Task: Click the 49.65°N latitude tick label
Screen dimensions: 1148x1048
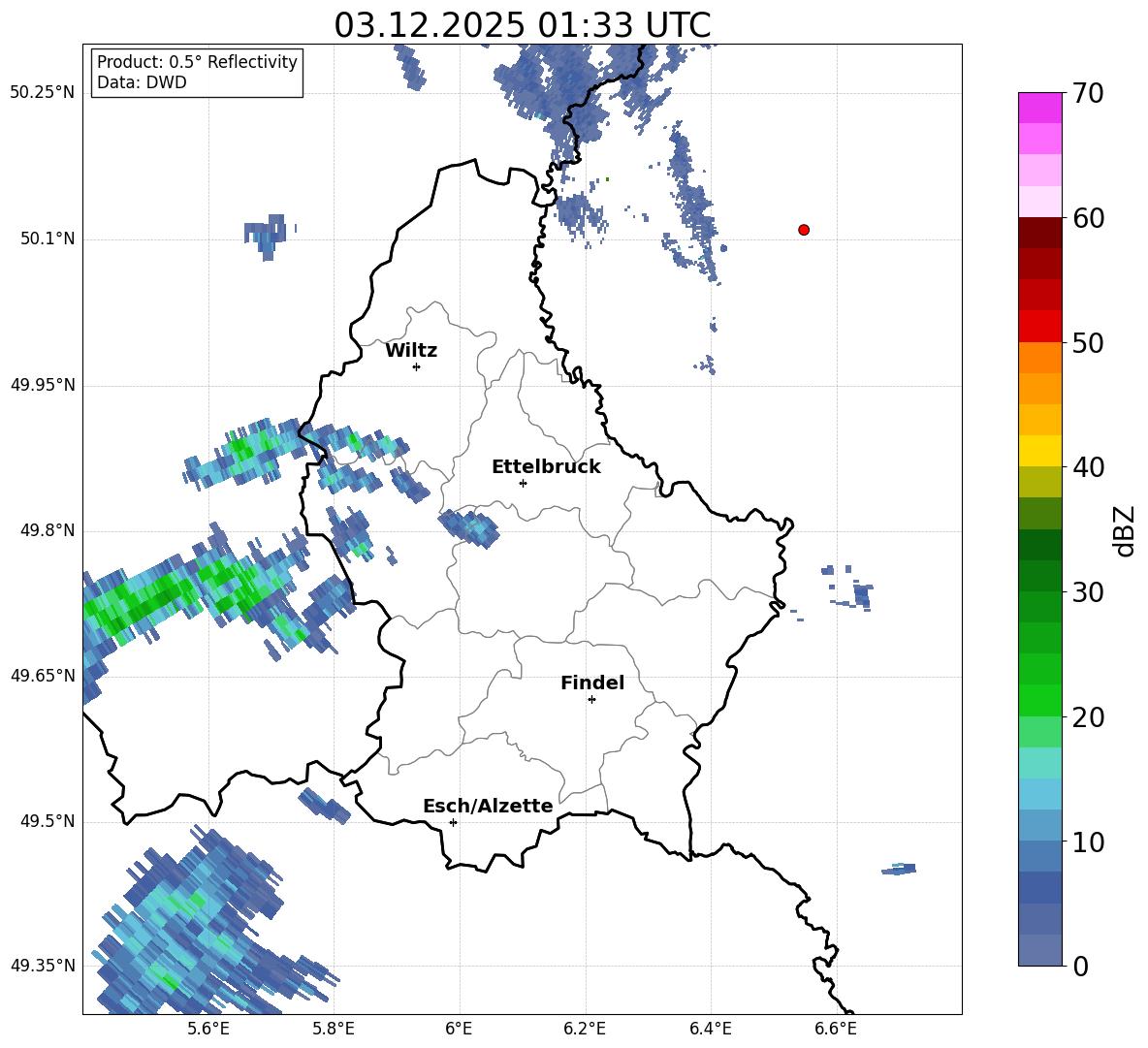Action: click(42, 676)
